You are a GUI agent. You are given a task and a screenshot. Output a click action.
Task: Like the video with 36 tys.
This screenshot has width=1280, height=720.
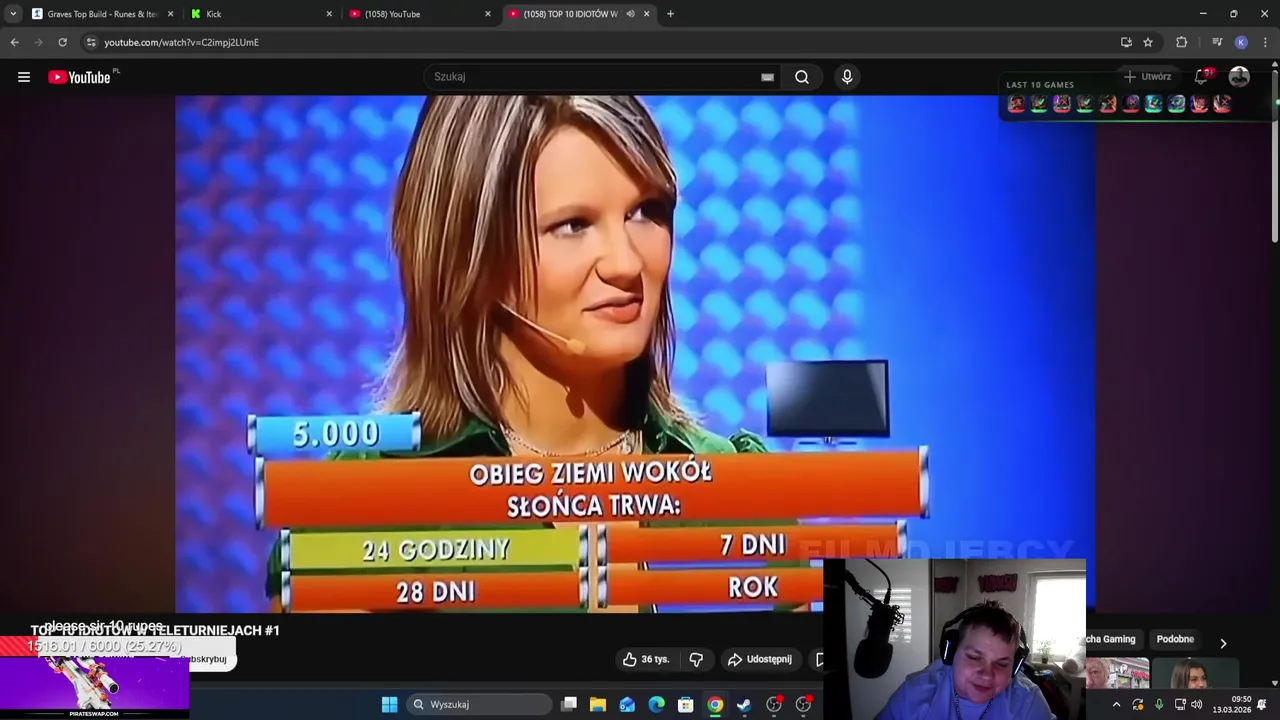pos(646,659)
